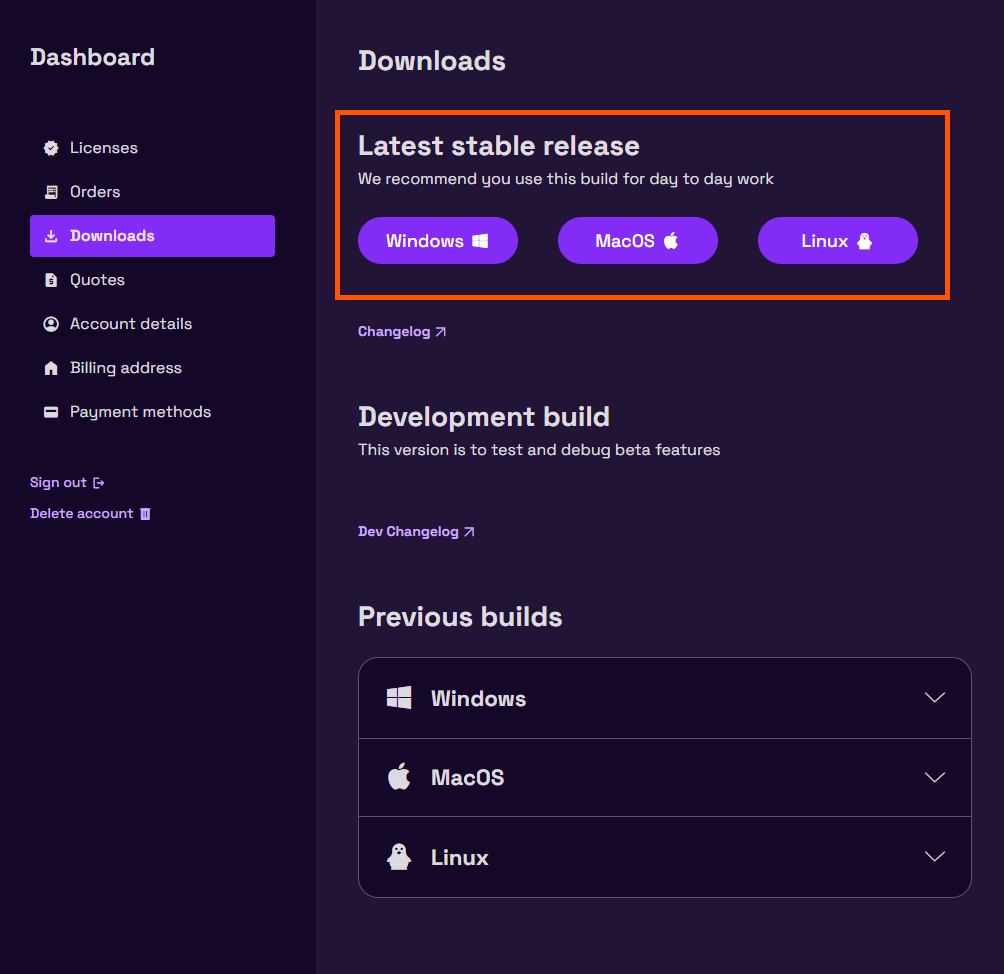The image size is (1004, 974).
Task: Select Downloads in the sidebar
Action: tap(152, 236)
